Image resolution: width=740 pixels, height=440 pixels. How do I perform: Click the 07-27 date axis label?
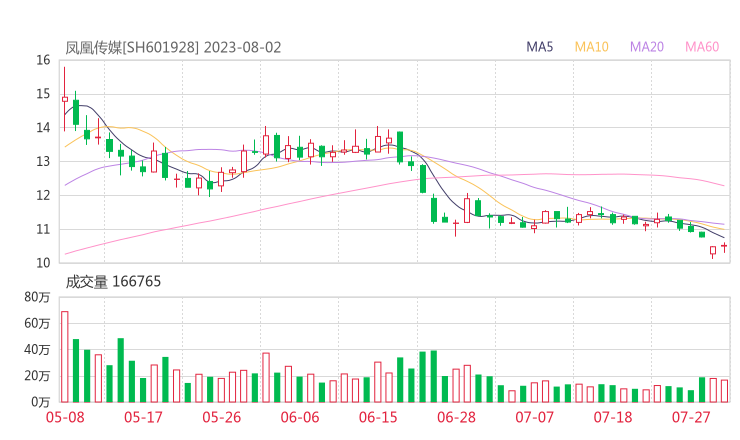(x=691, y=417)
